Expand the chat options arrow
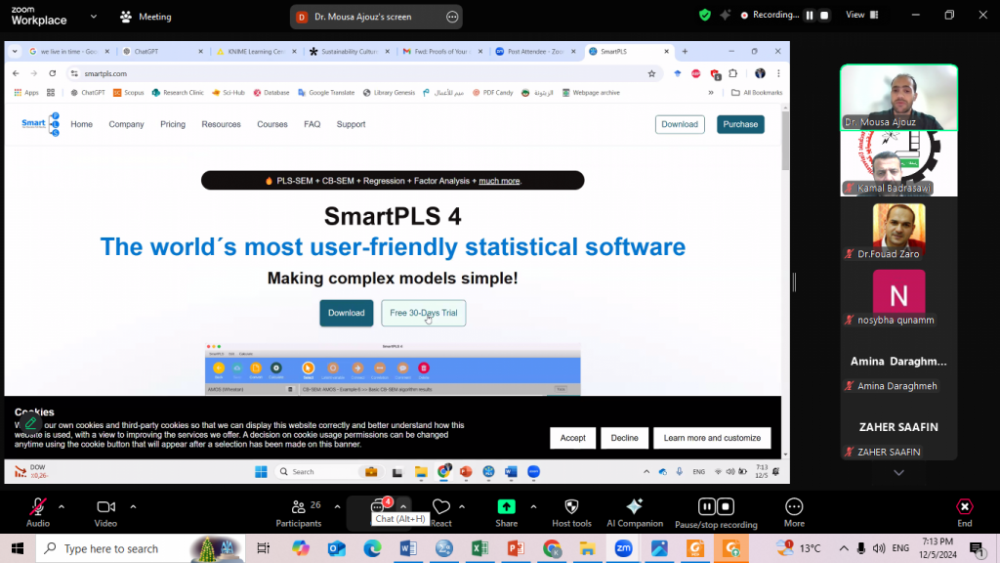Screen dimensions: 1000x563 click(403, 507)
